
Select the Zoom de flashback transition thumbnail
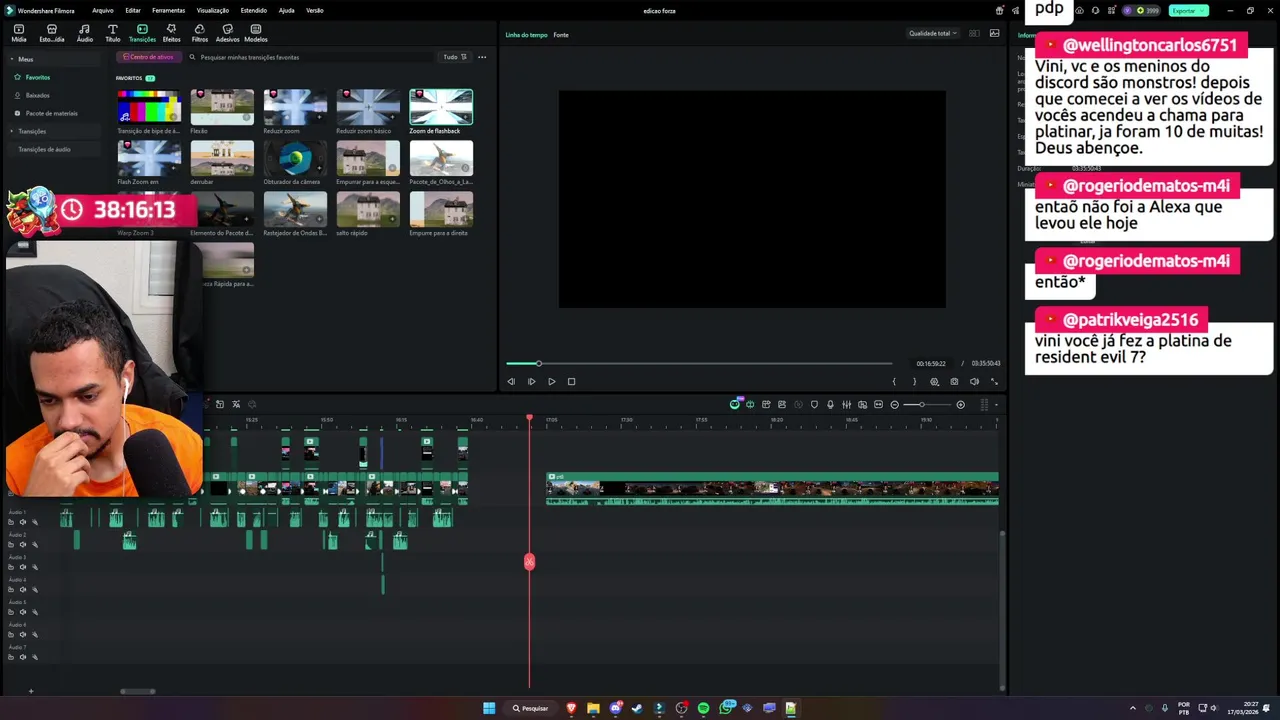tap(441, 107)
